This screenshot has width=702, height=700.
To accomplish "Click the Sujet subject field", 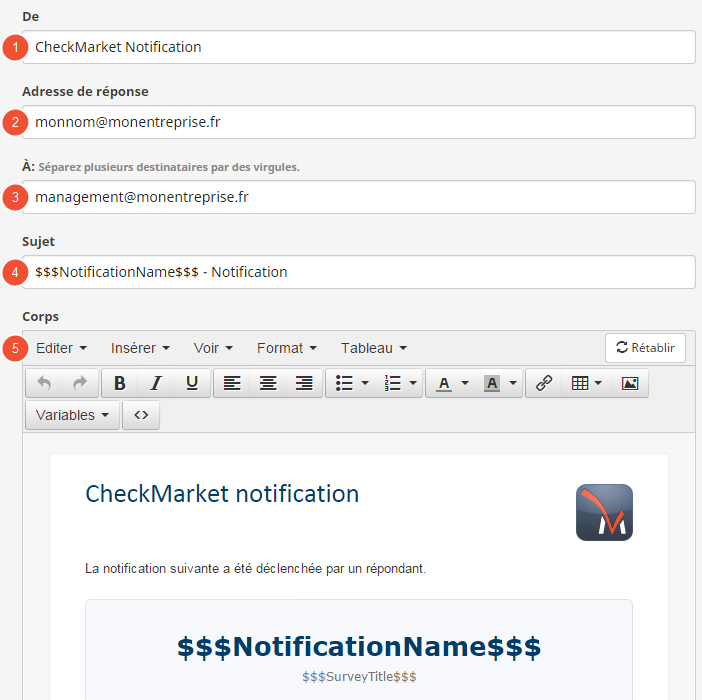I will click(359, 272).
